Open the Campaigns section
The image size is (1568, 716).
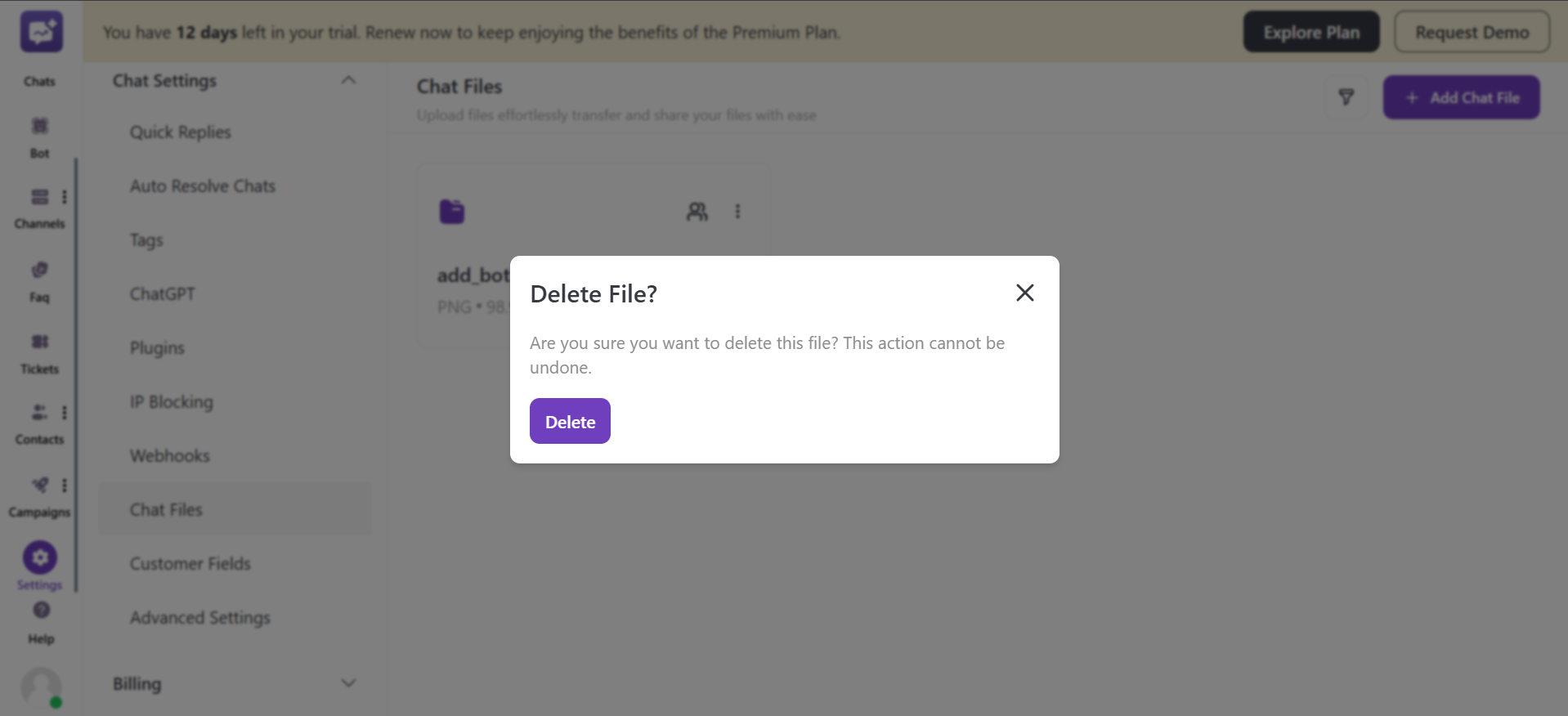39,485
